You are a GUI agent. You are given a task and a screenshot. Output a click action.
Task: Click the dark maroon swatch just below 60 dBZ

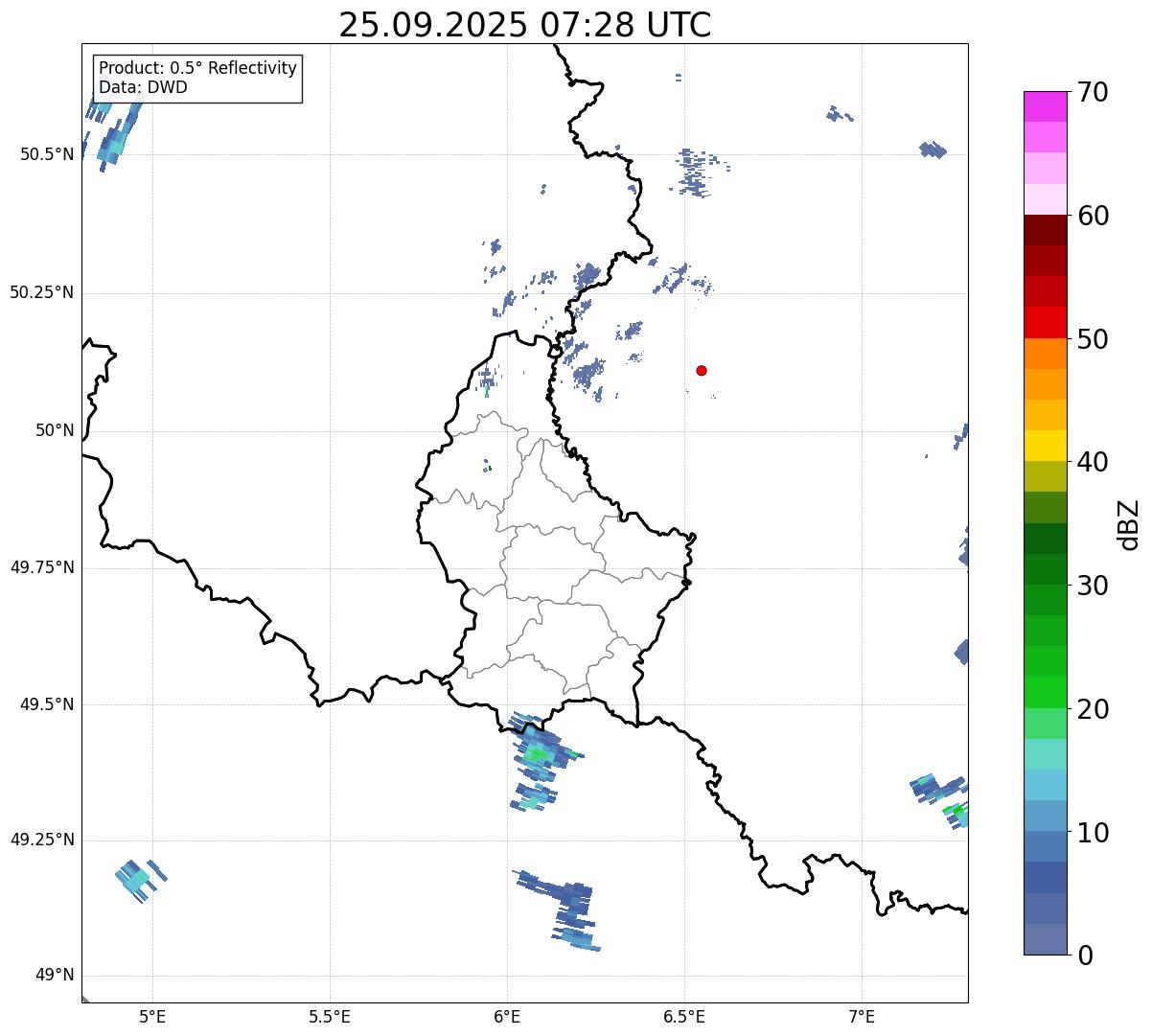click(1045, 230)
